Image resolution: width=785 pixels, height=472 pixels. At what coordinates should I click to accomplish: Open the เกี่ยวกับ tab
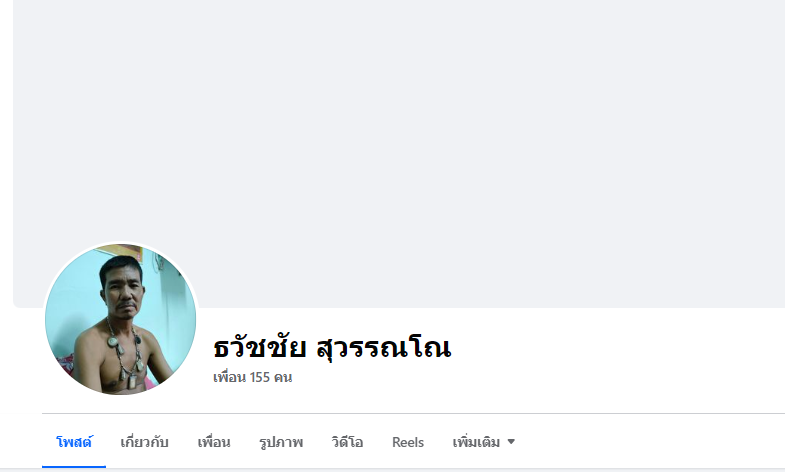pos(144,442)
